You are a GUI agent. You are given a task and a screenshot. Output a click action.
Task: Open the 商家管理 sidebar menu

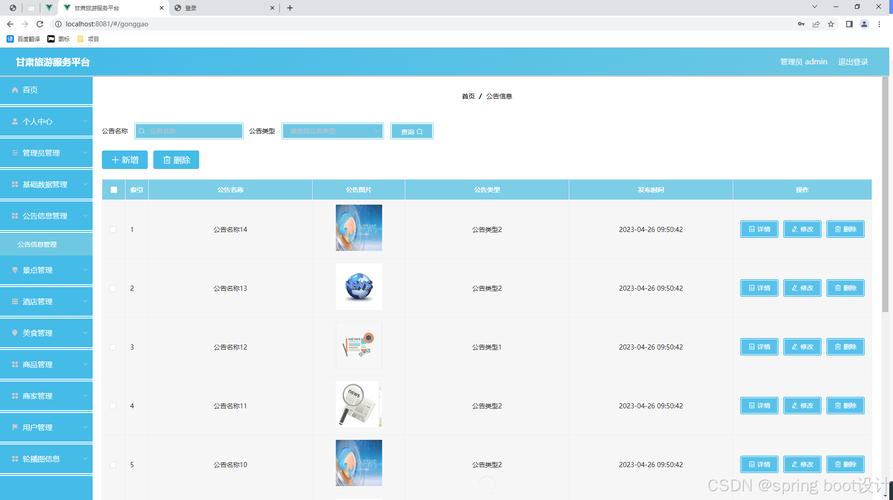point(46,396)
